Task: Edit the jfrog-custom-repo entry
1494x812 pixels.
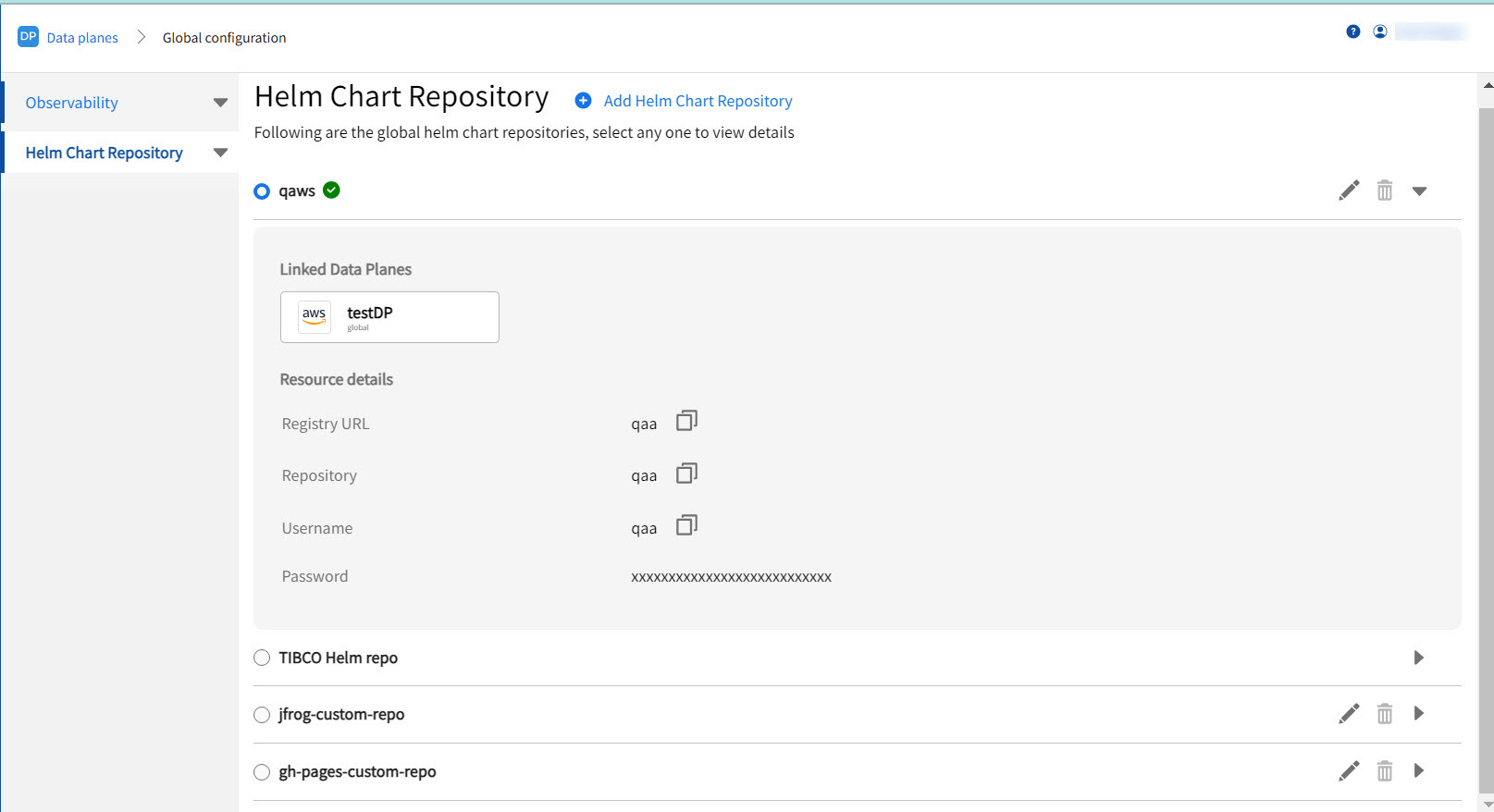Action: pos(1349,713)
